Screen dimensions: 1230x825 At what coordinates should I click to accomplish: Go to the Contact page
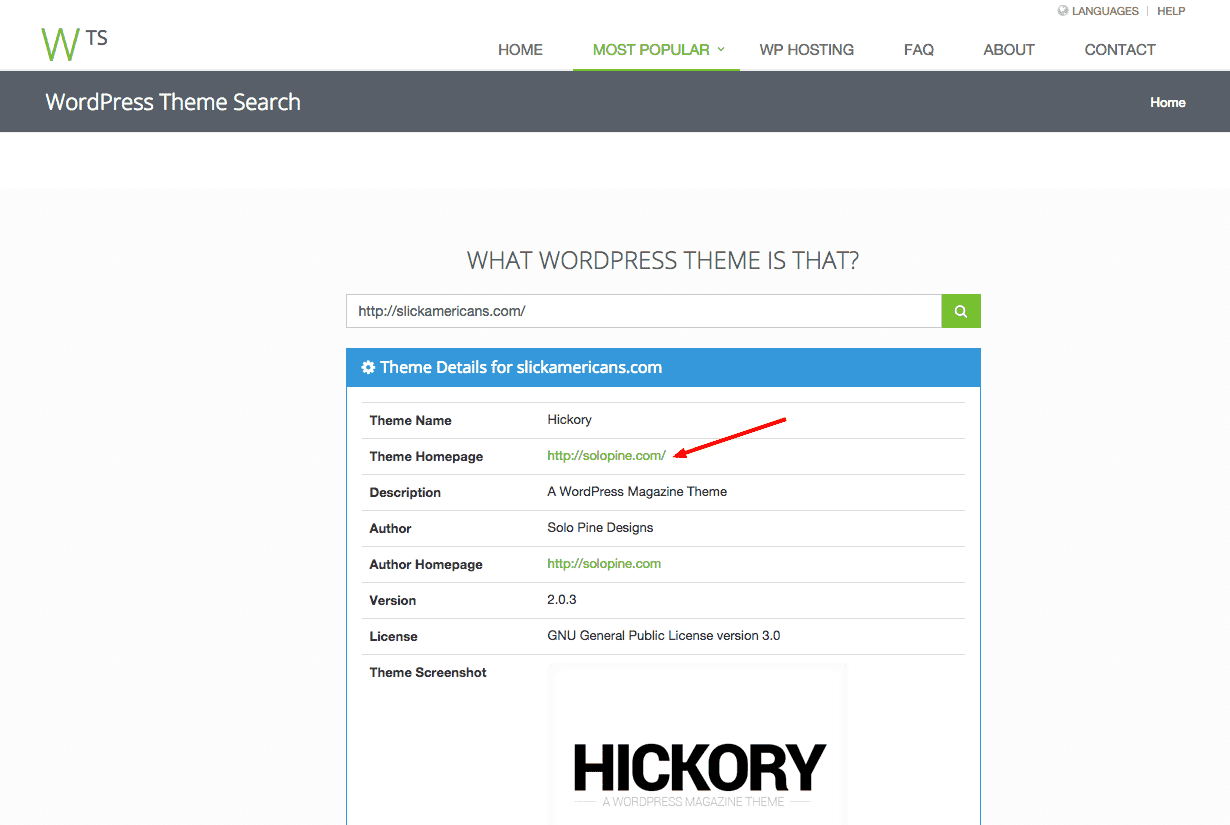point(1119,50)
